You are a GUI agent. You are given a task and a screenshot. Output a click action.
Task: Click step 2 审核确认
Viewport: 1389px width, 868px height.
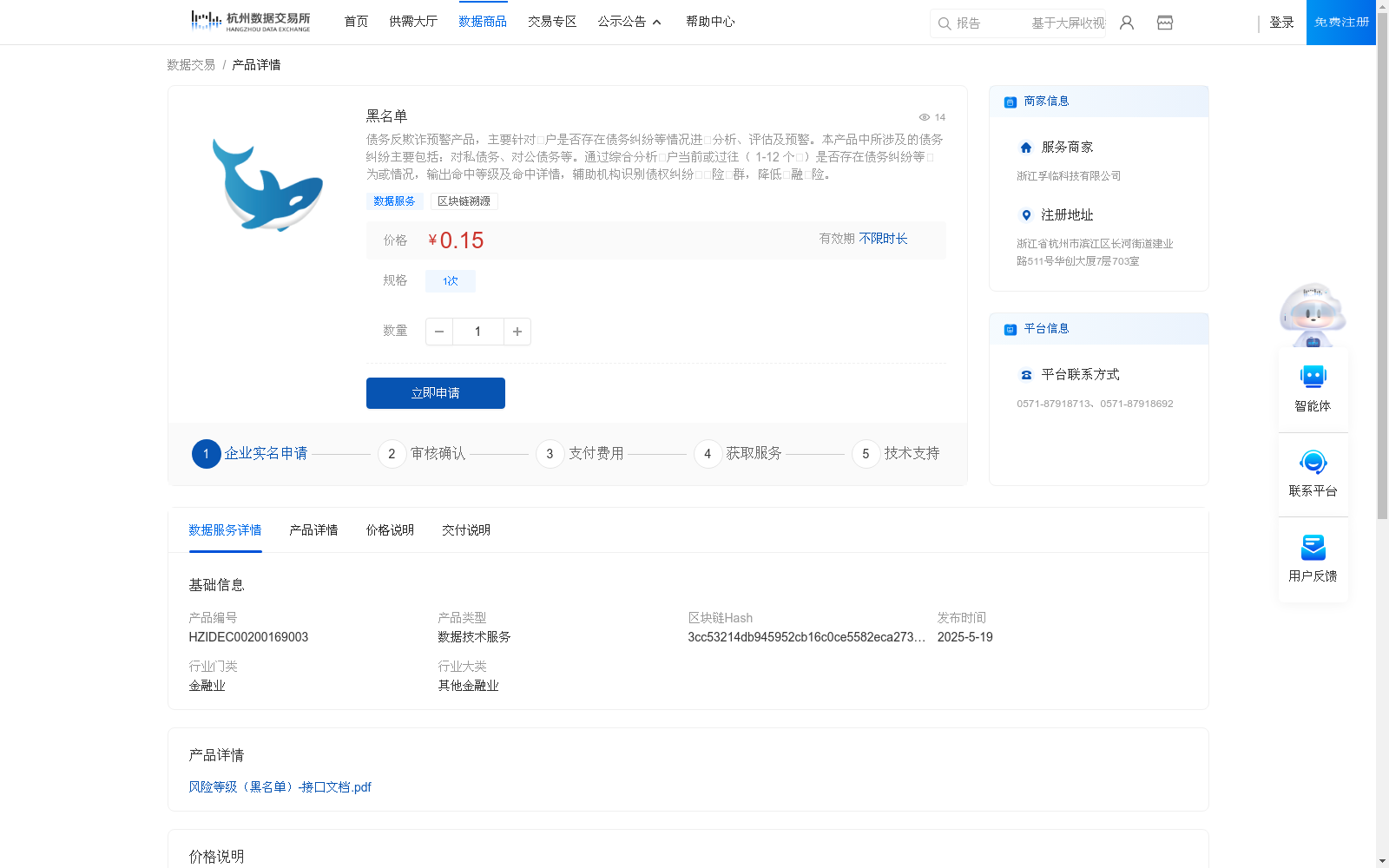click(x=422, y=454)
